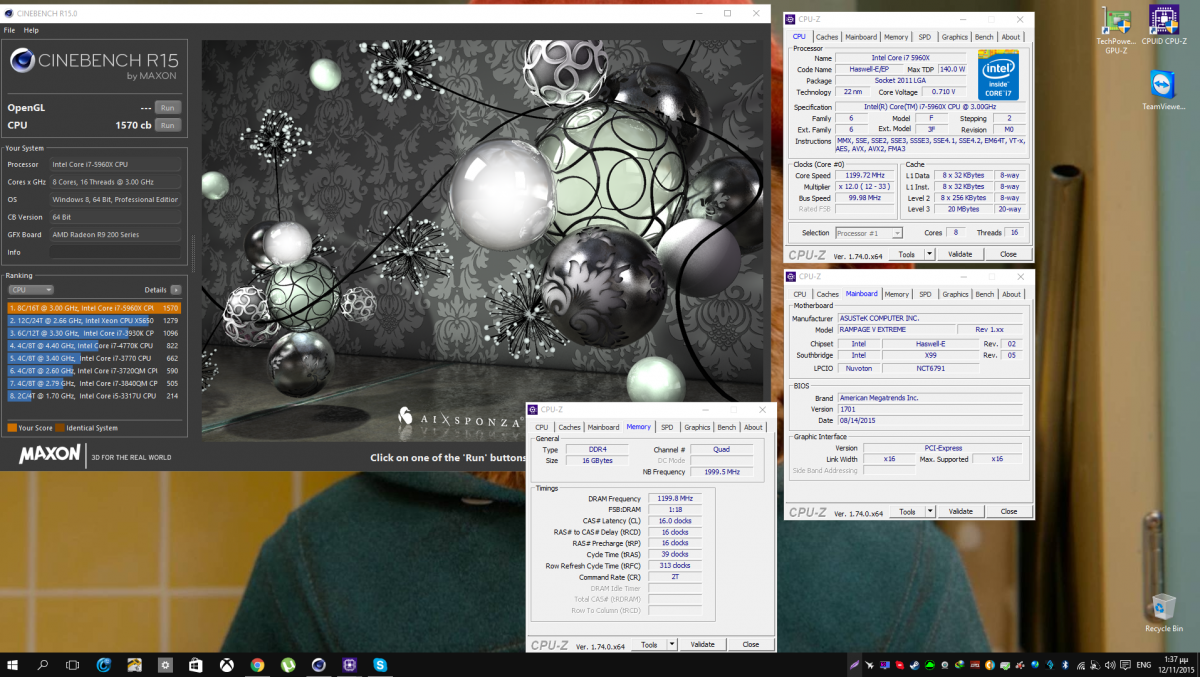Select the i5-3317U ranking row
This screenshot has height=677, width=1200.
(95, 396)
